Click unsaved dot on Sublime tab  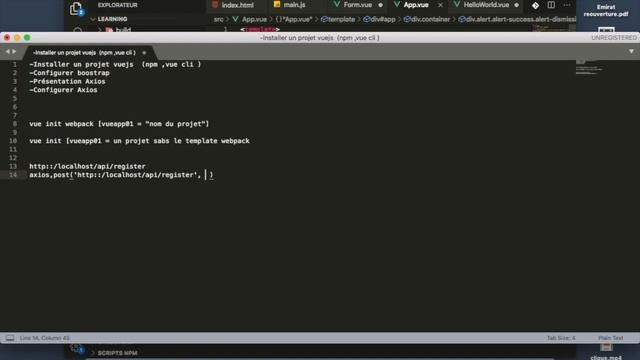pos(144,53)
